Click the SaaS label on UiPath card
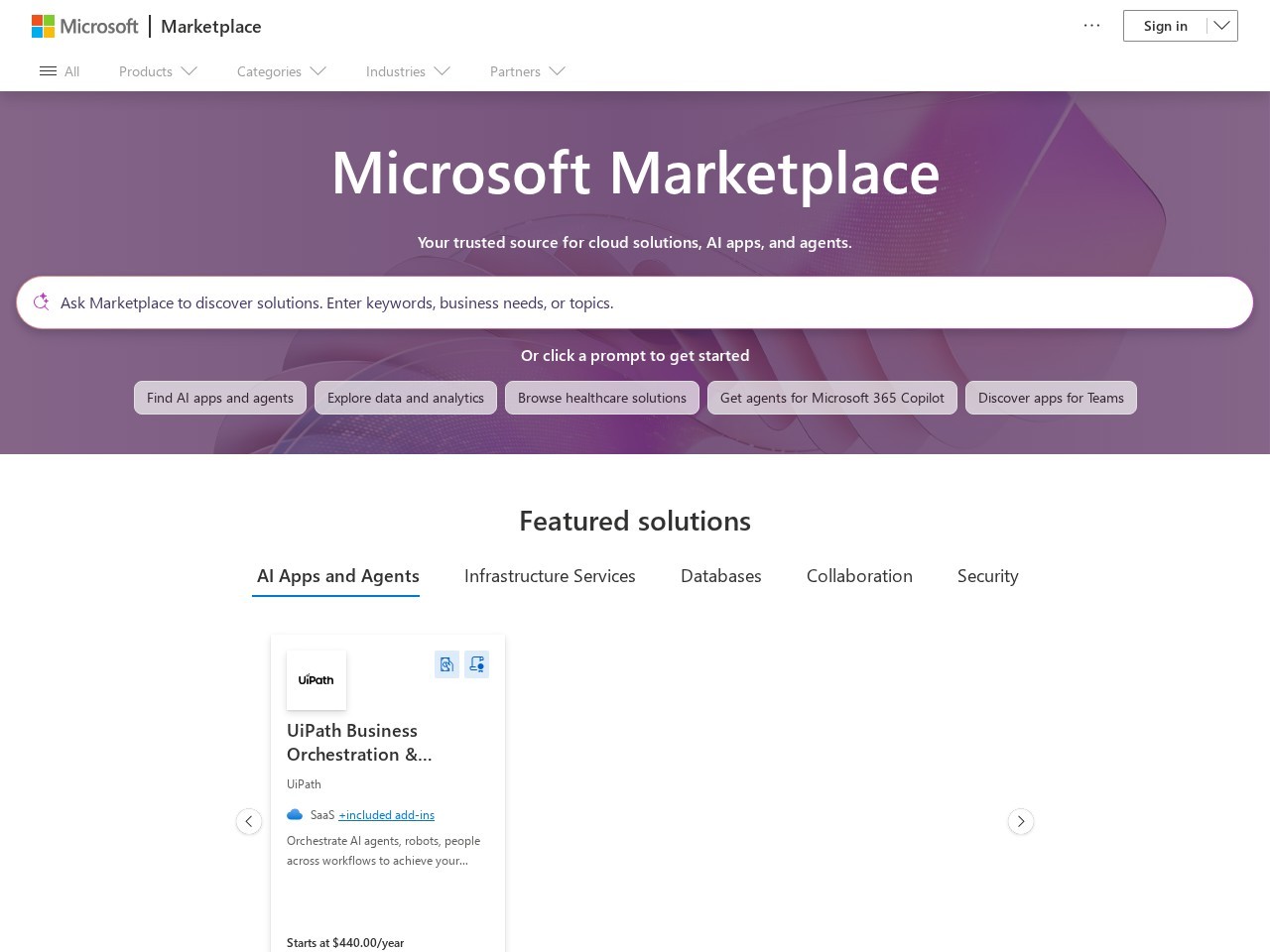Viewport: 1270px width, 952px height. (x=322, y=815)
